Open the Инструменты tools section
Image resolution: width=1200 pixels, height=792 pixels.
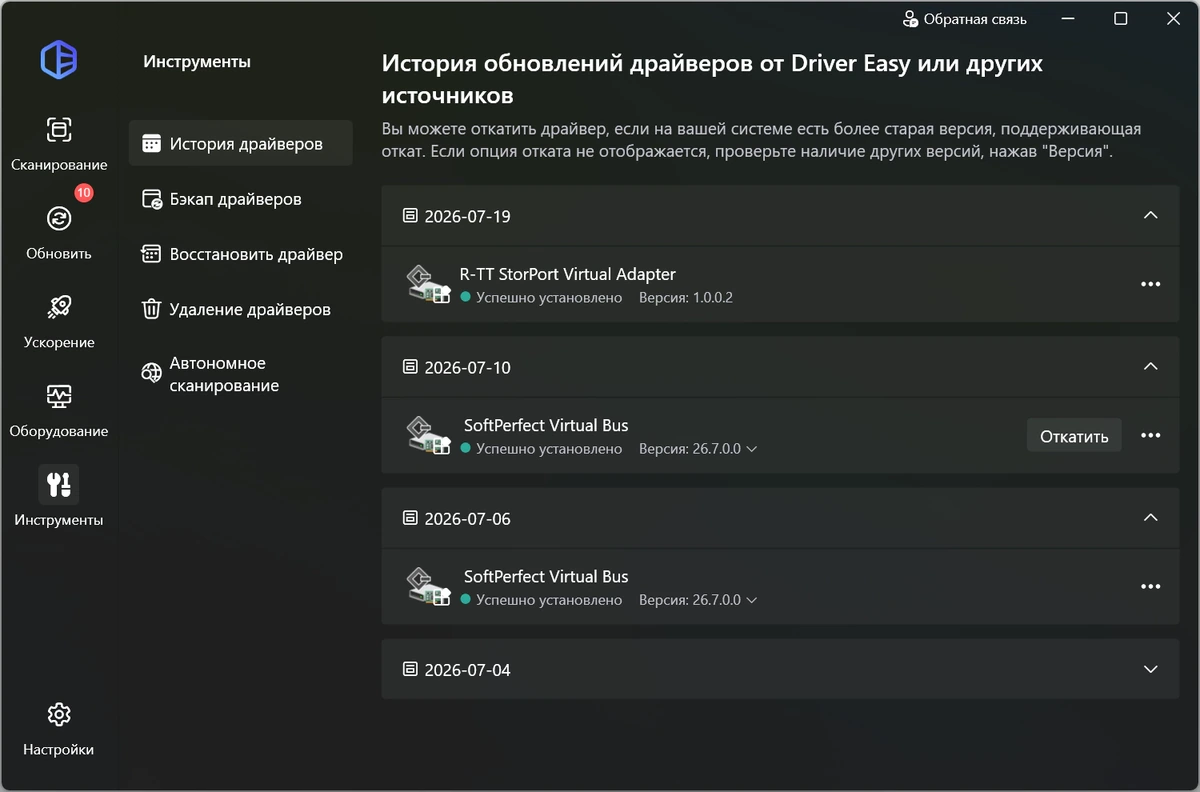pyautogui.click(x=59, y=498)
